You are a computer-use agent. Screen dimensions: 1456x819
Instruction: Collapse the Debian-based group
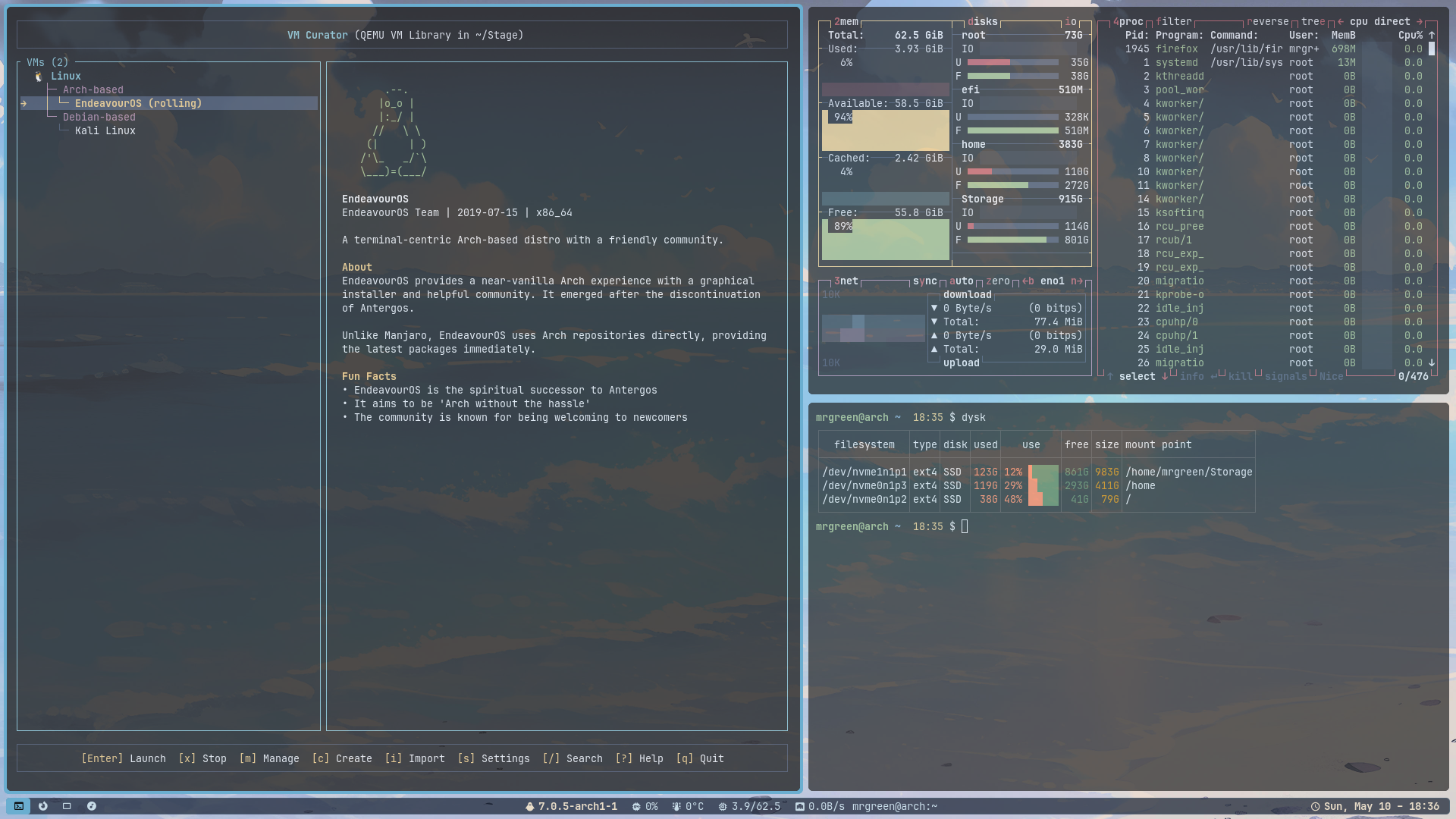click(x=99, y=117)
